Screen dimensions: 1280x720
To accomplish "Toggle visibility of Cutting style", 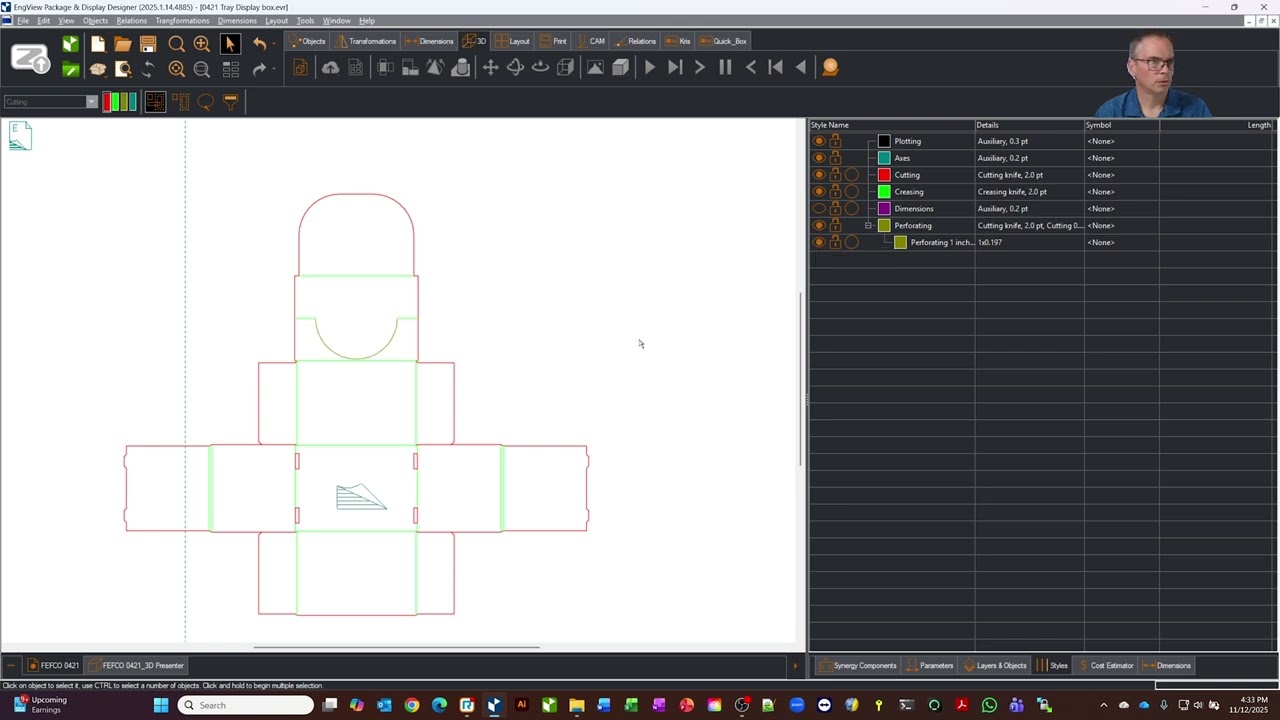I will [x=819, y=175].
